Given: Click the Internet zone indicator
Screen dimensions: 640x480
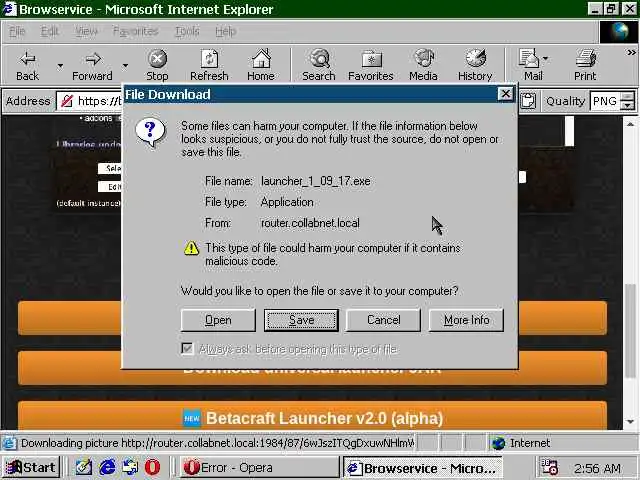Looking at the screenshot, I should click(521, 443).
